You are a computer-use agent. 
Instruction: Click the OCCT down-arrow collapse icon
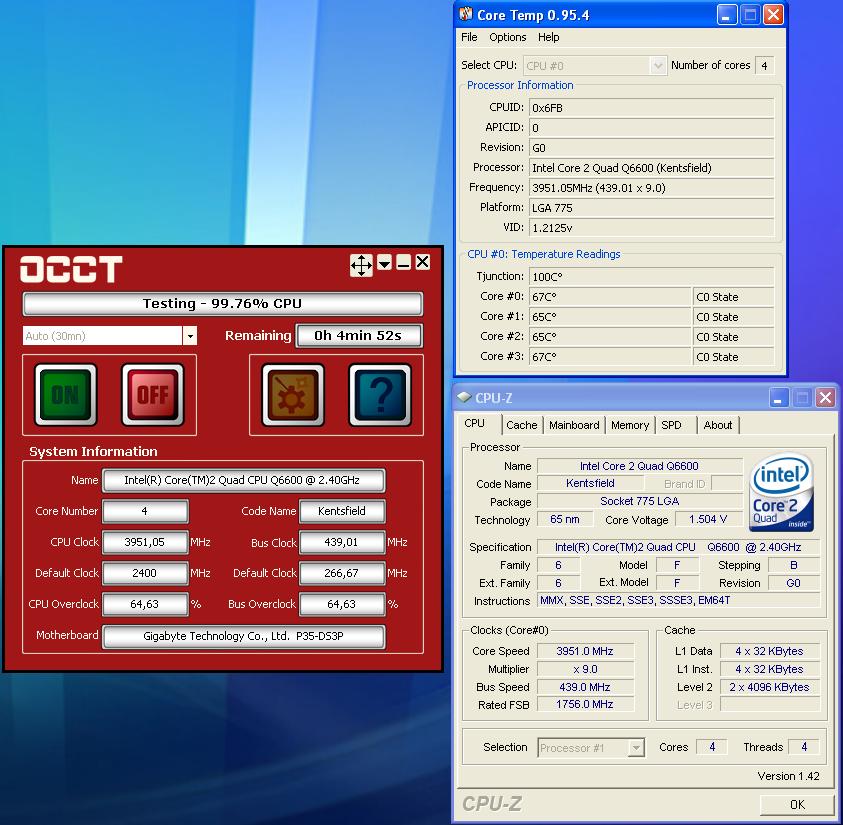pyautogui.click(x=384, y=263)
